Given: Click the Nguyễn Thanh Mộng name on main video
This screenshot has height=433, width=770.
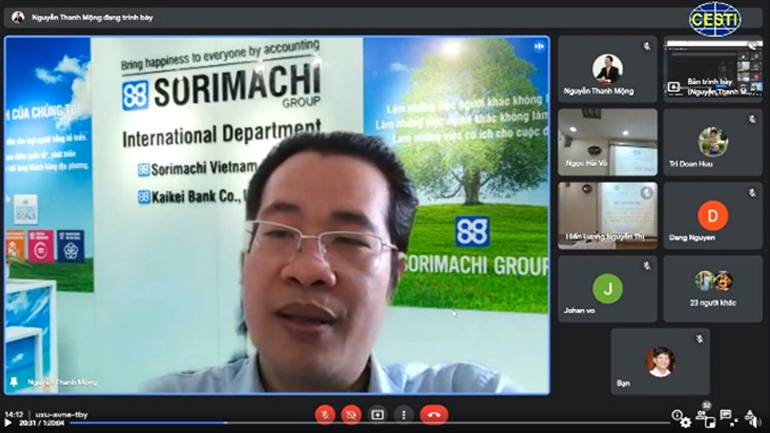Looking at the screenshot, I should [62, 382].
